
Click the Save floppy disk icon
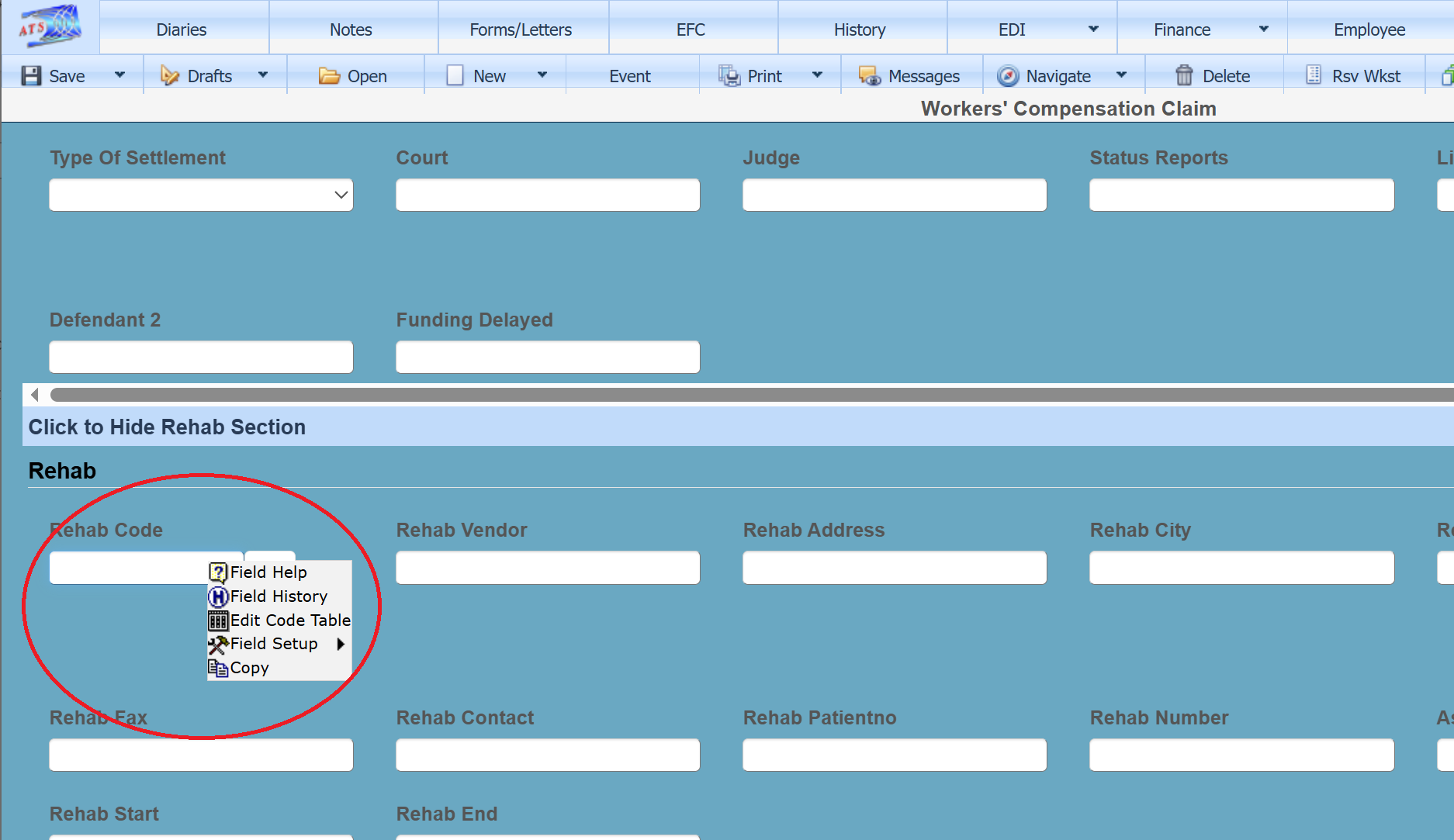click(x=31, y=76)
